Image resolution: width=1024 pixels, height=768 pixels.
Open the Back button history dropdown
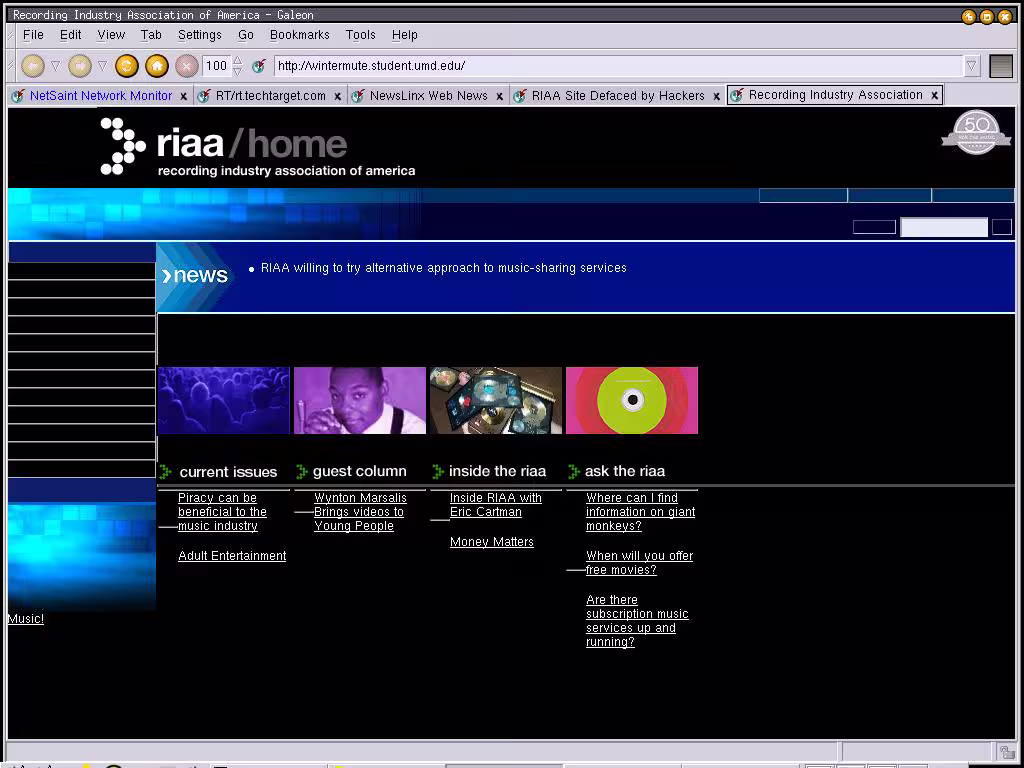(x=56, y=66)
